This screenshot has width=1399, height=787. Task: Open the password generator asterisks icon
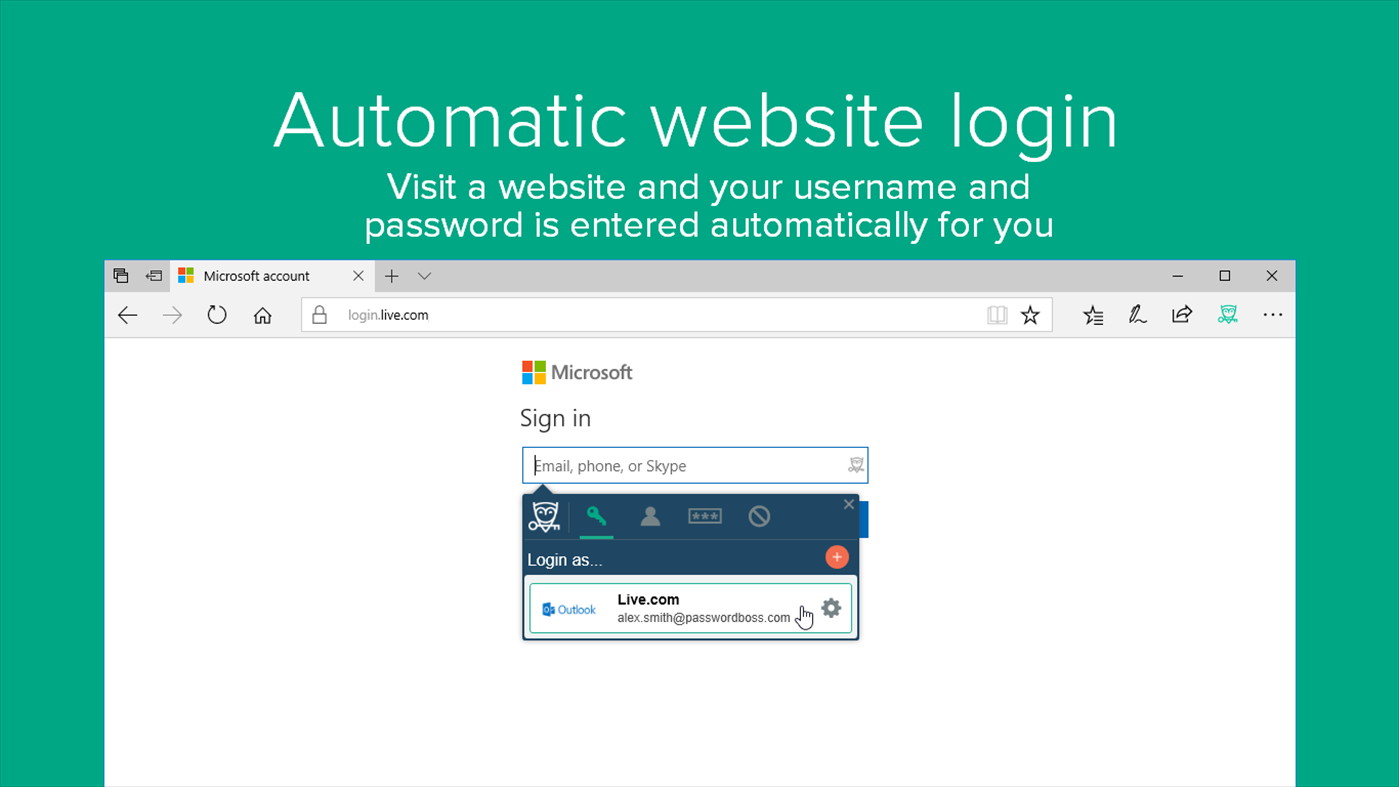click(x=705, y=517)
